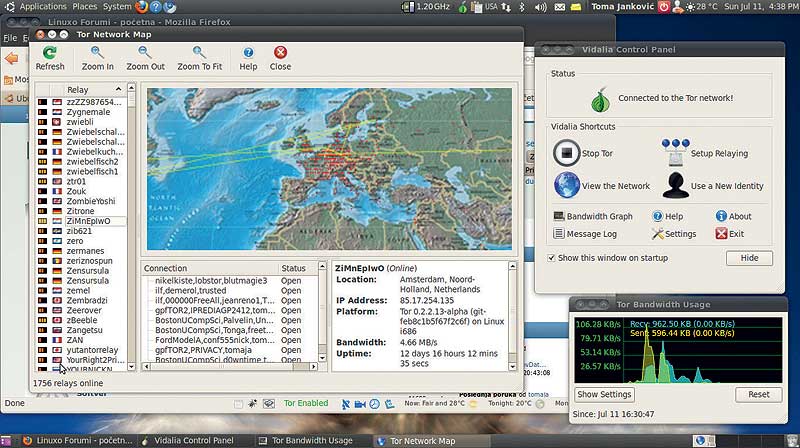Open the Message Log
Image resolution: width=800 pixels, height=448 pixels.
tap(585, 234)
